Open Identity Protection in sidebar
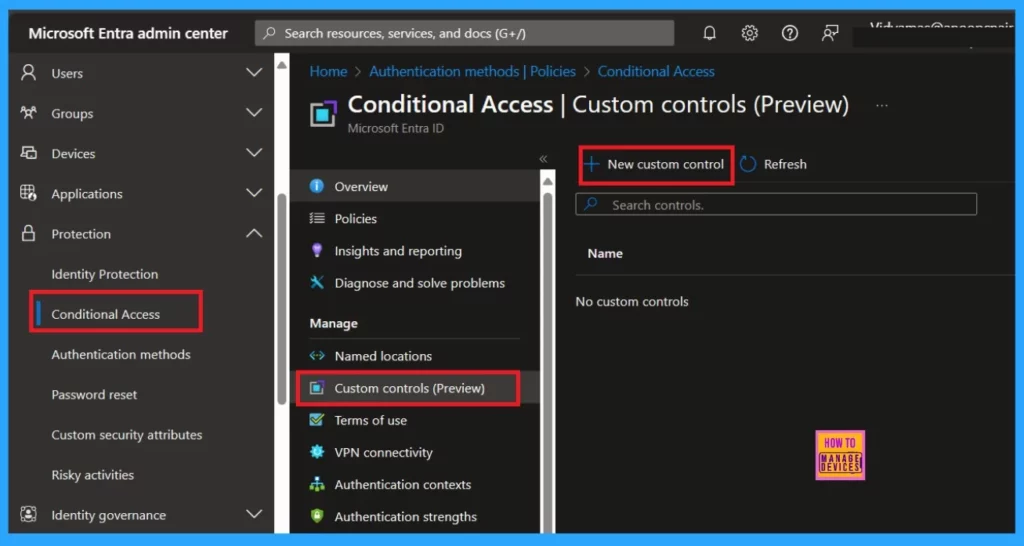The width and height of the screenshot is (1024, 546). 104,274
